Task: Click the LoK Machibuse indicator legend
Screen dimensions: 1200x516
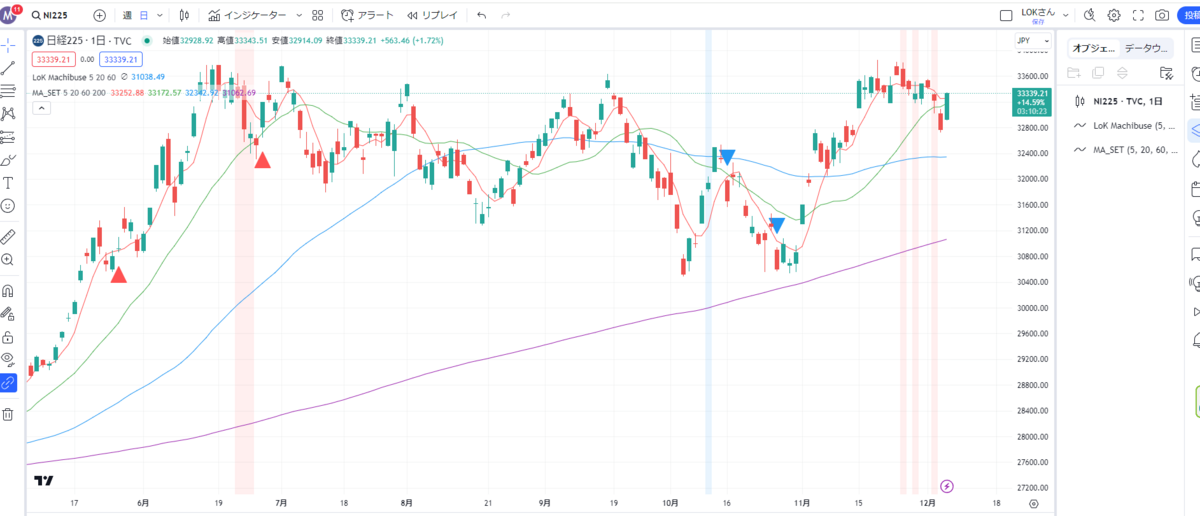Action: click(74, 77)
